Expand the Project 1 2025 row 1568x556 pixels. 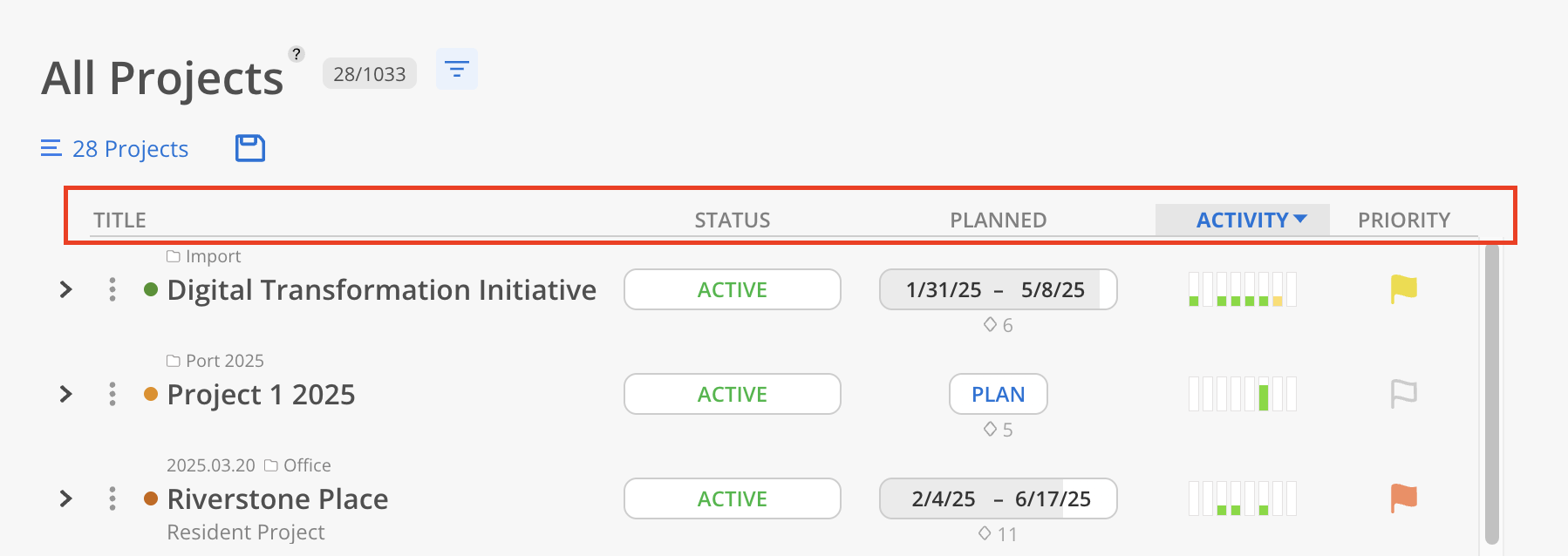(x=66, y=394)
